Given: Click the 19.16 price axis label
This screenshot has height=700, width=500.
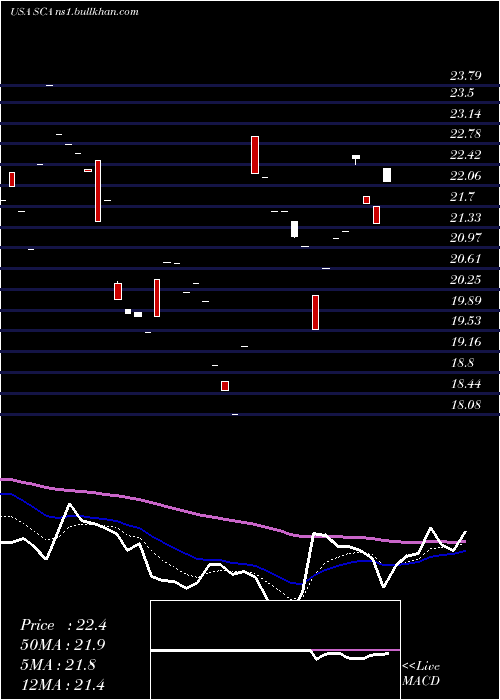Looking at the screenshot, I should (466, 342).
